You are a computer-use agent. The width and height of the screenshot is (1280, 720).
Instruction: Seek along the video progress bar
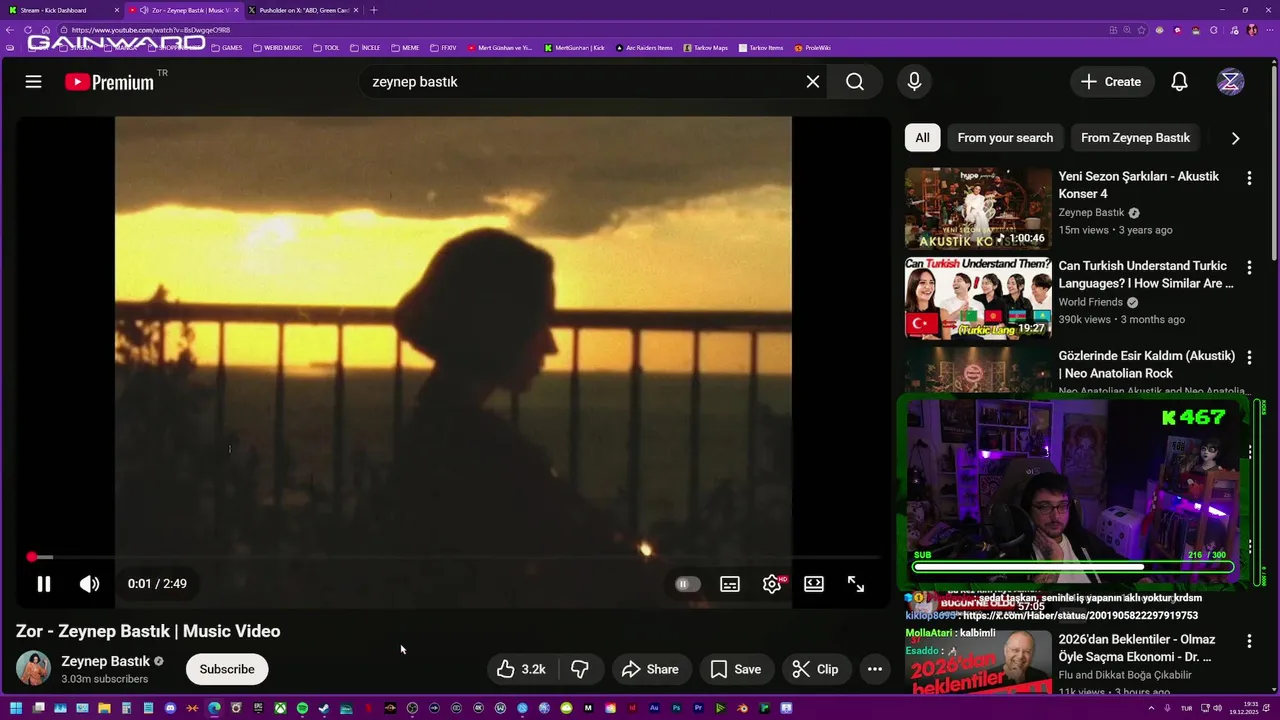pos(453,557)
